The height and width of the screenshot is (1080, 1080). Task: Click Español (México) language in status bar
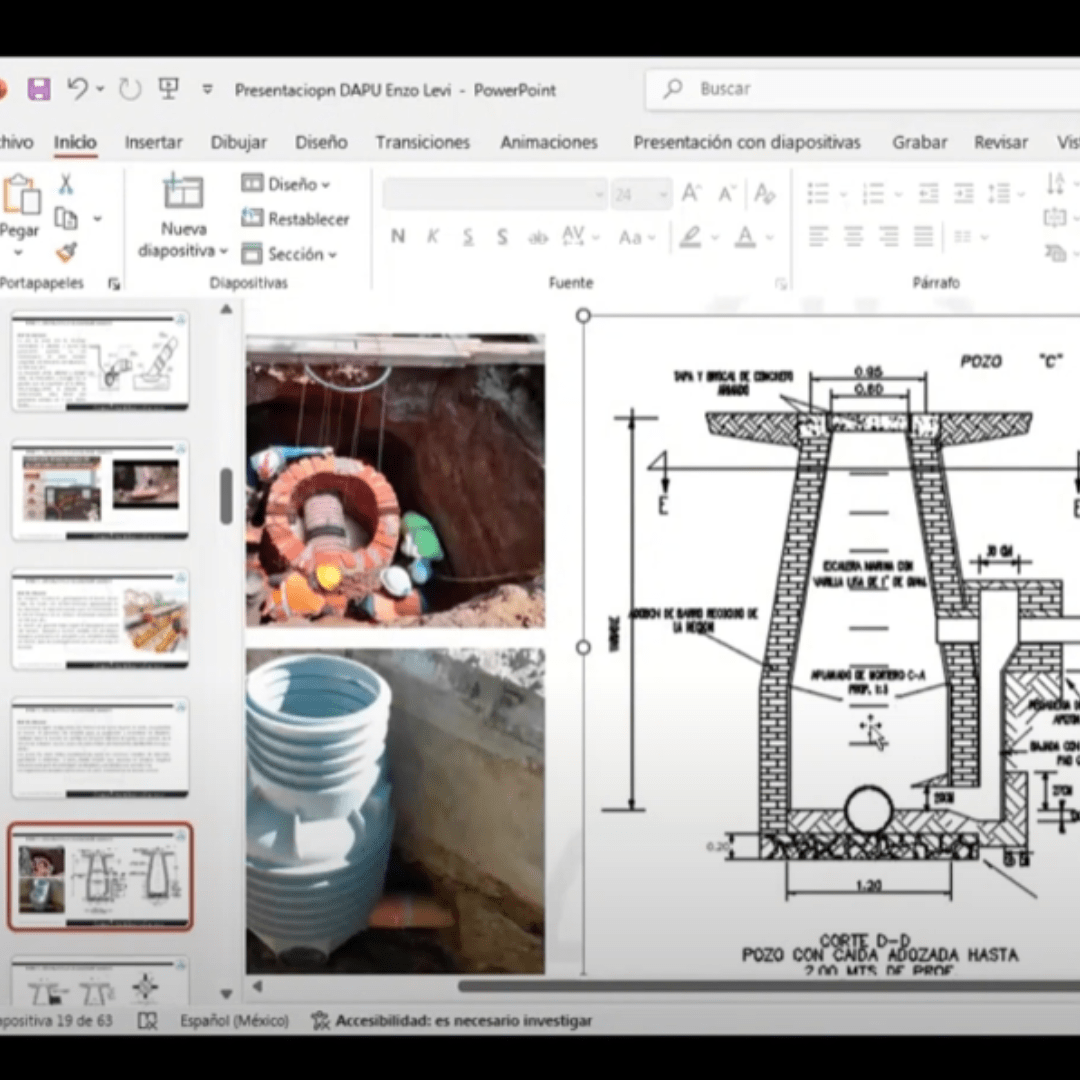234,1021
